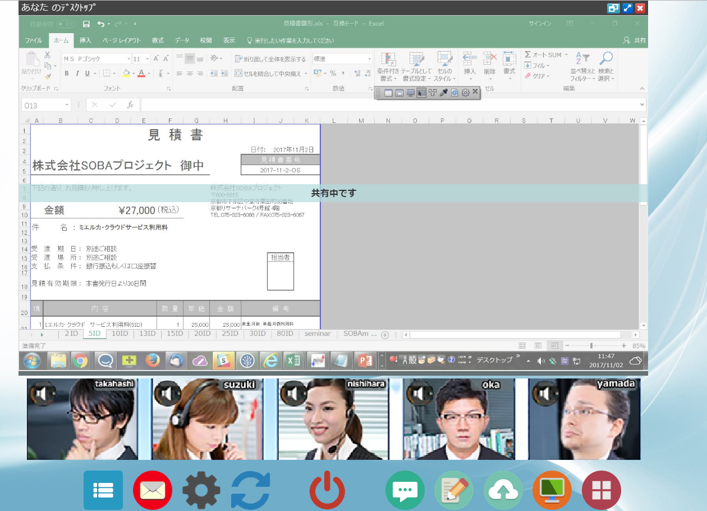The width and height of the screenshot is (707, 511).
Task: Click the blue refresh arrows icon
Action: (x=250, y=490)
